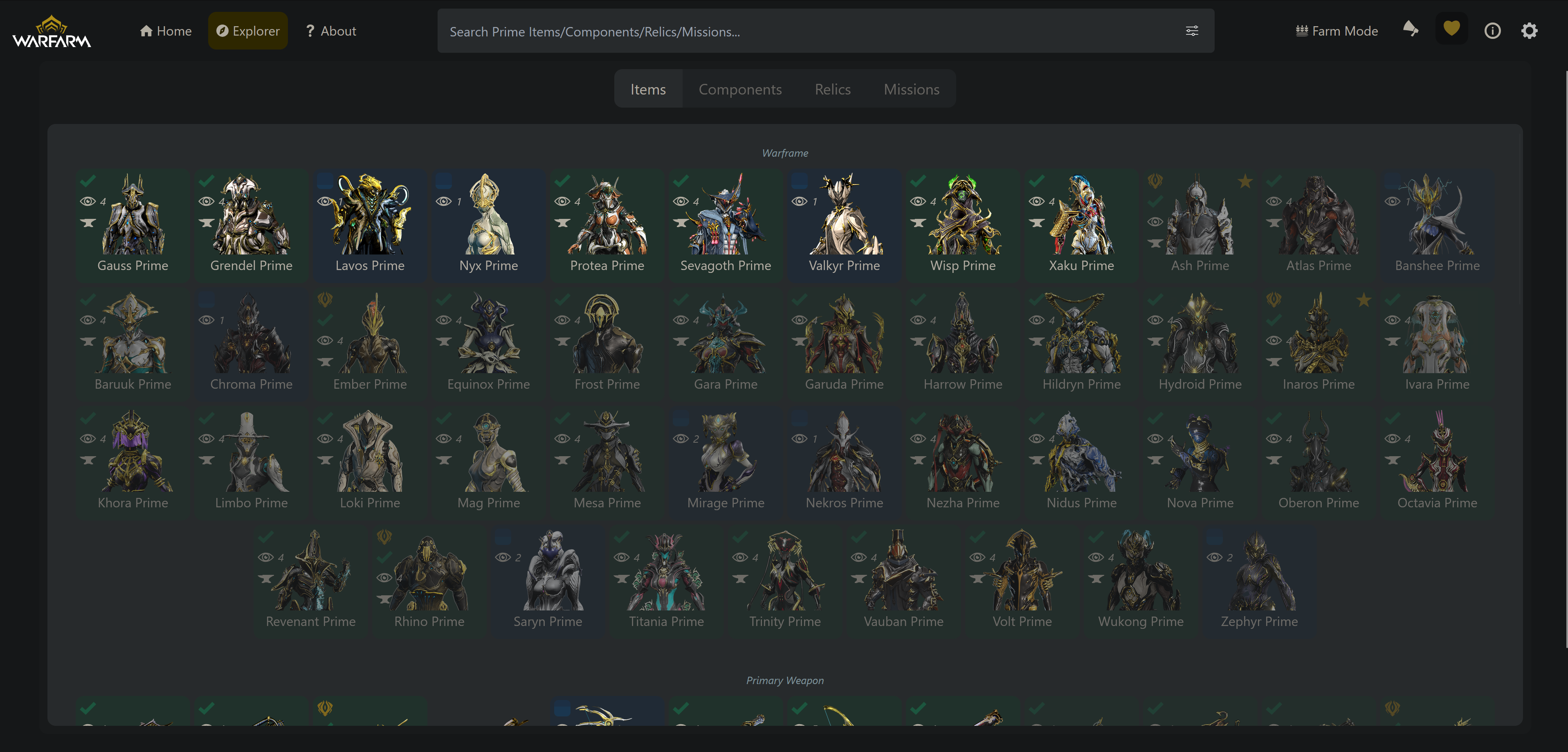Uncheck the owned checkmark on Wisp Prime

(x=919, y=181)
